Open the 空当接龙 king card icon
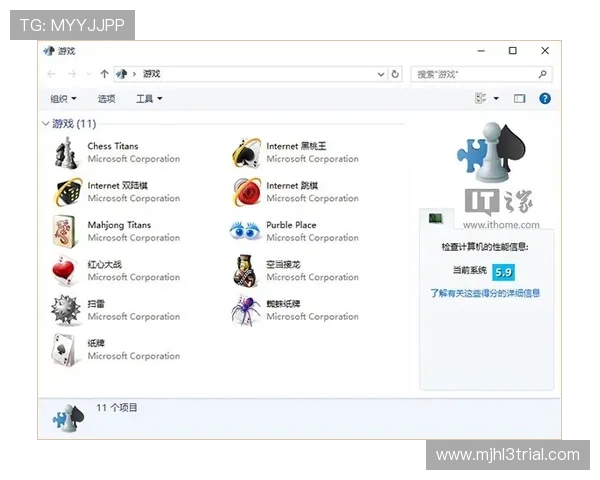 pyautogui.click(x=246, y=271)
